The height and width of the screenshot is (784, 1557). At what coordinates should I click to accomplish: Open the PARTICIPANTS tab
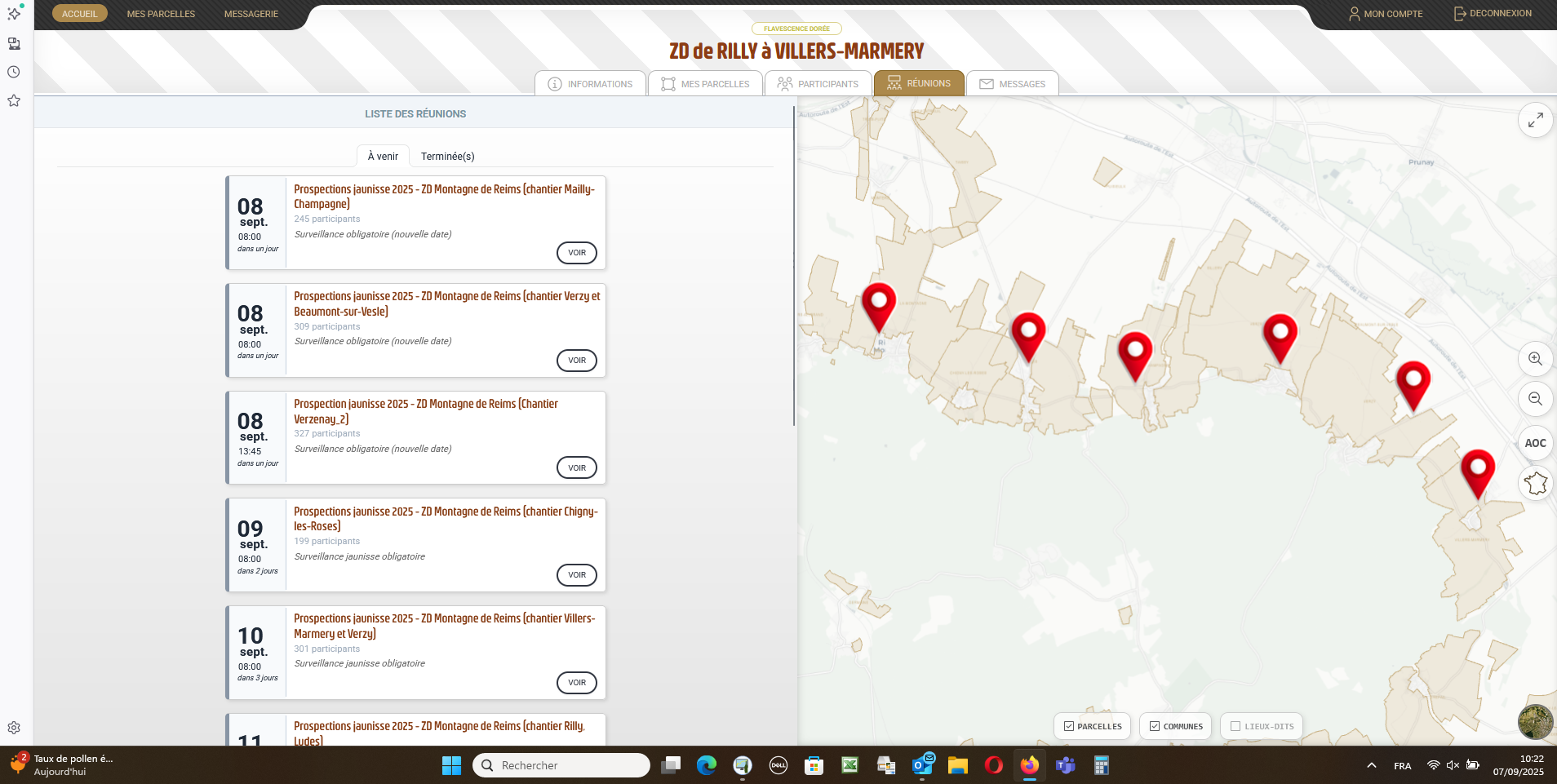[818, 84]
